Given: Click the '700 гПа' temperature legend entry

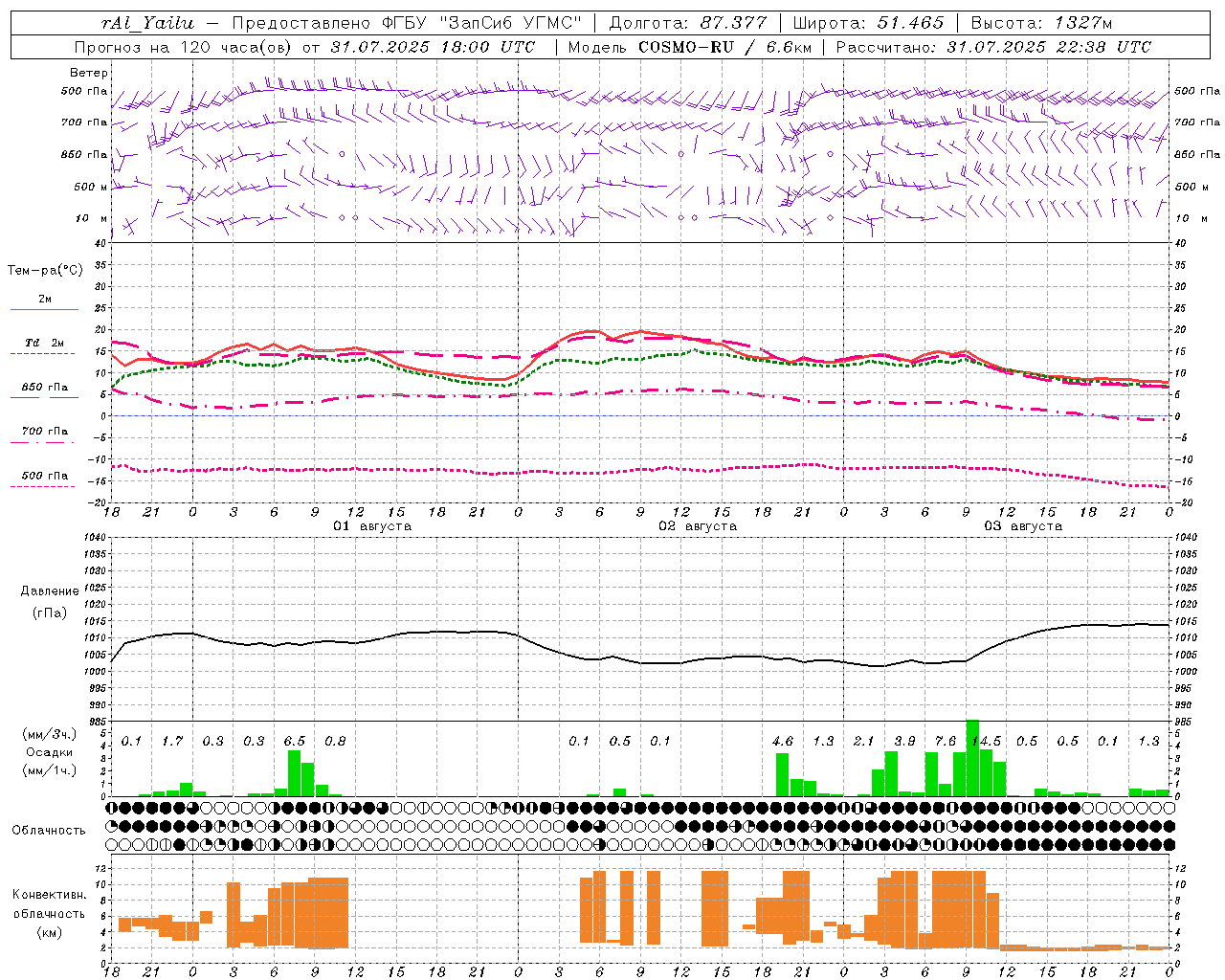Looking at the screenshot, I should (45, 432).
